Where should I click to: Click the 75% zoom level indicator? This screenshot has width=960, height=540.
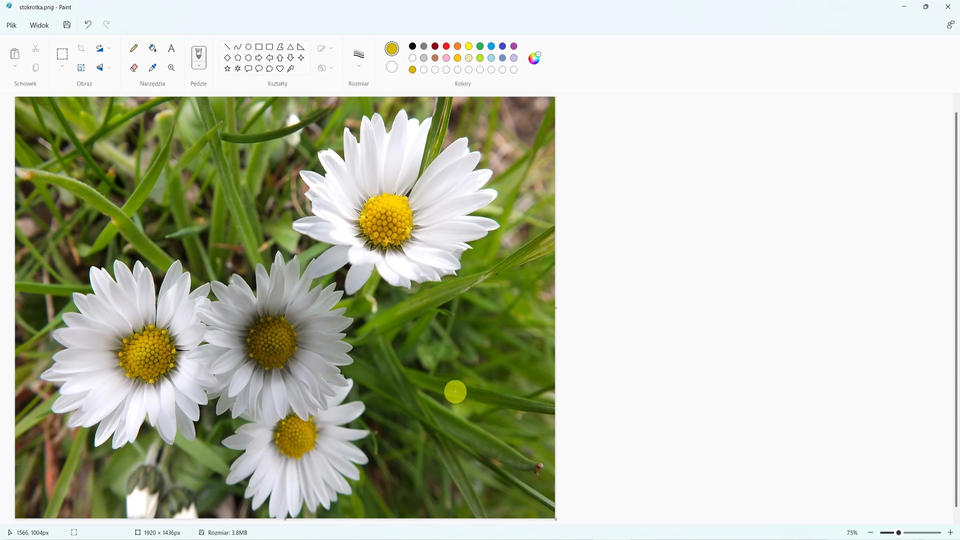852,533
